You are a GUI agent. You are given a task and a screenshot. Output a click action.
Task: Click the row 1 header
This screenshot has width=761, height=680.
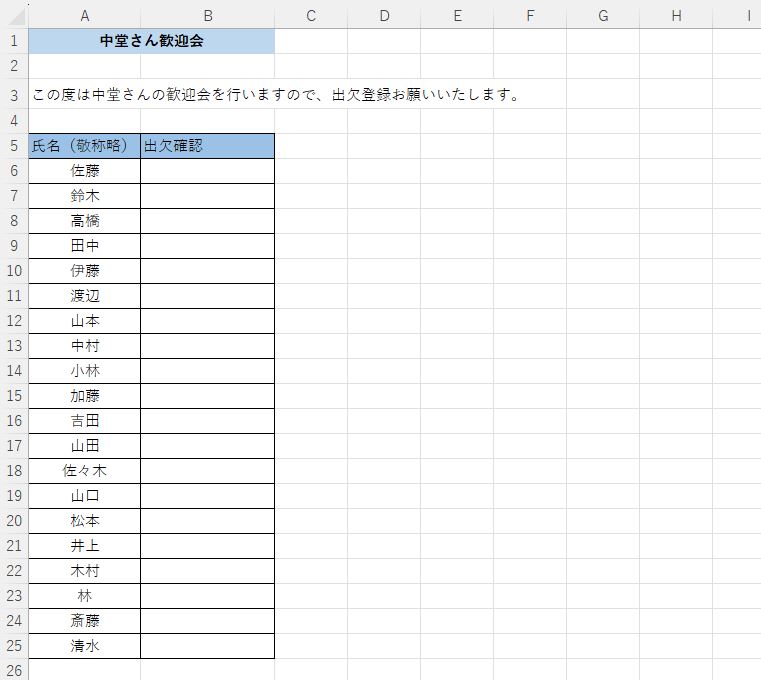point(14,41)
